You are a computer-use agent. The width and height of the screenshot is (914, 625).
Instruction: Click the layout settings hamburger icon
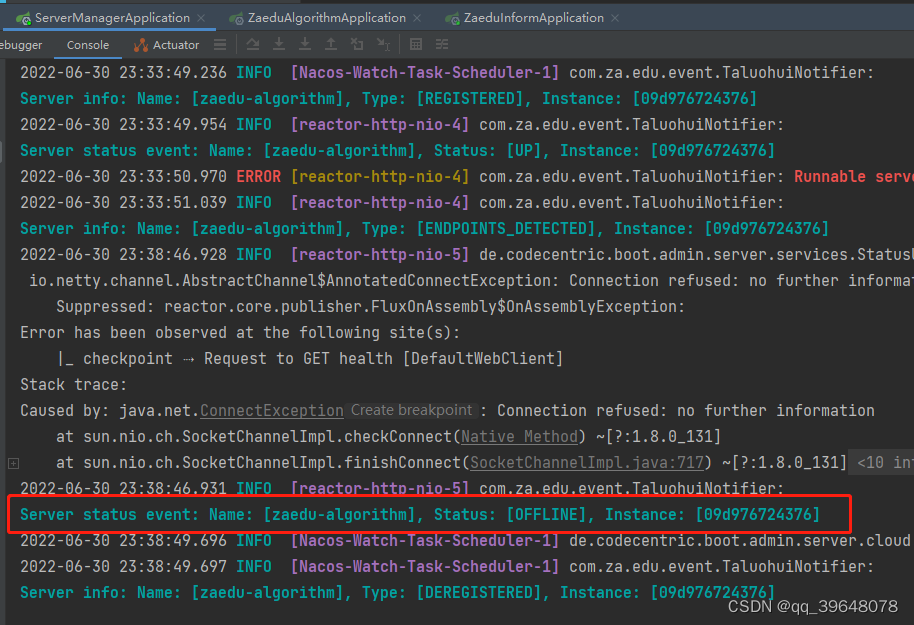click(x=220, y=44)
